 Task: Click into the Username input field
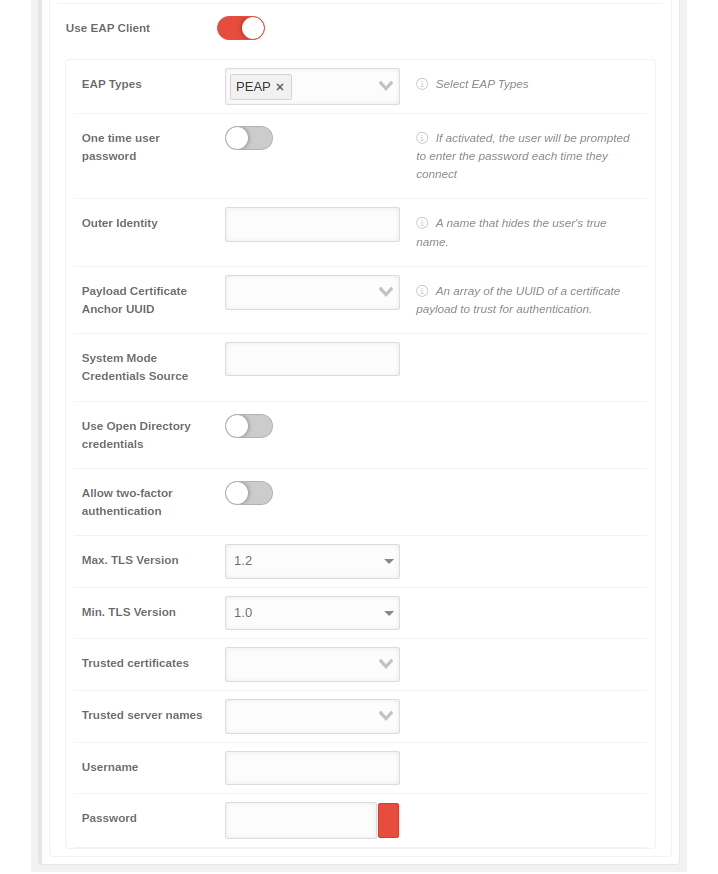point(312,768)
